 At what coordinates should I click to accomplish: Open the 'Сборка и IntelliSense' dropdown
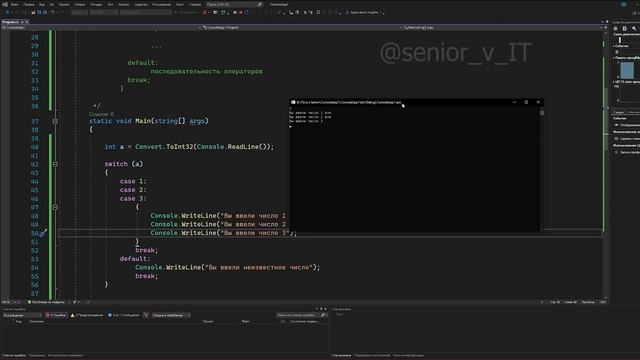pos(171,315)
